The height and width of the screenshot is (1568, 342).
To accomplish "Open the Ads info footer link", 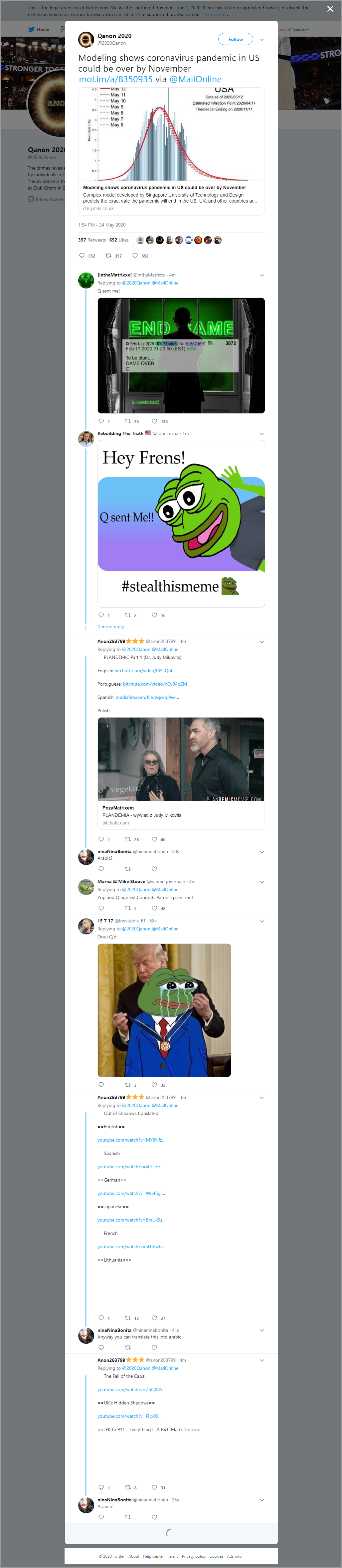I will (x=235, y=1556).
